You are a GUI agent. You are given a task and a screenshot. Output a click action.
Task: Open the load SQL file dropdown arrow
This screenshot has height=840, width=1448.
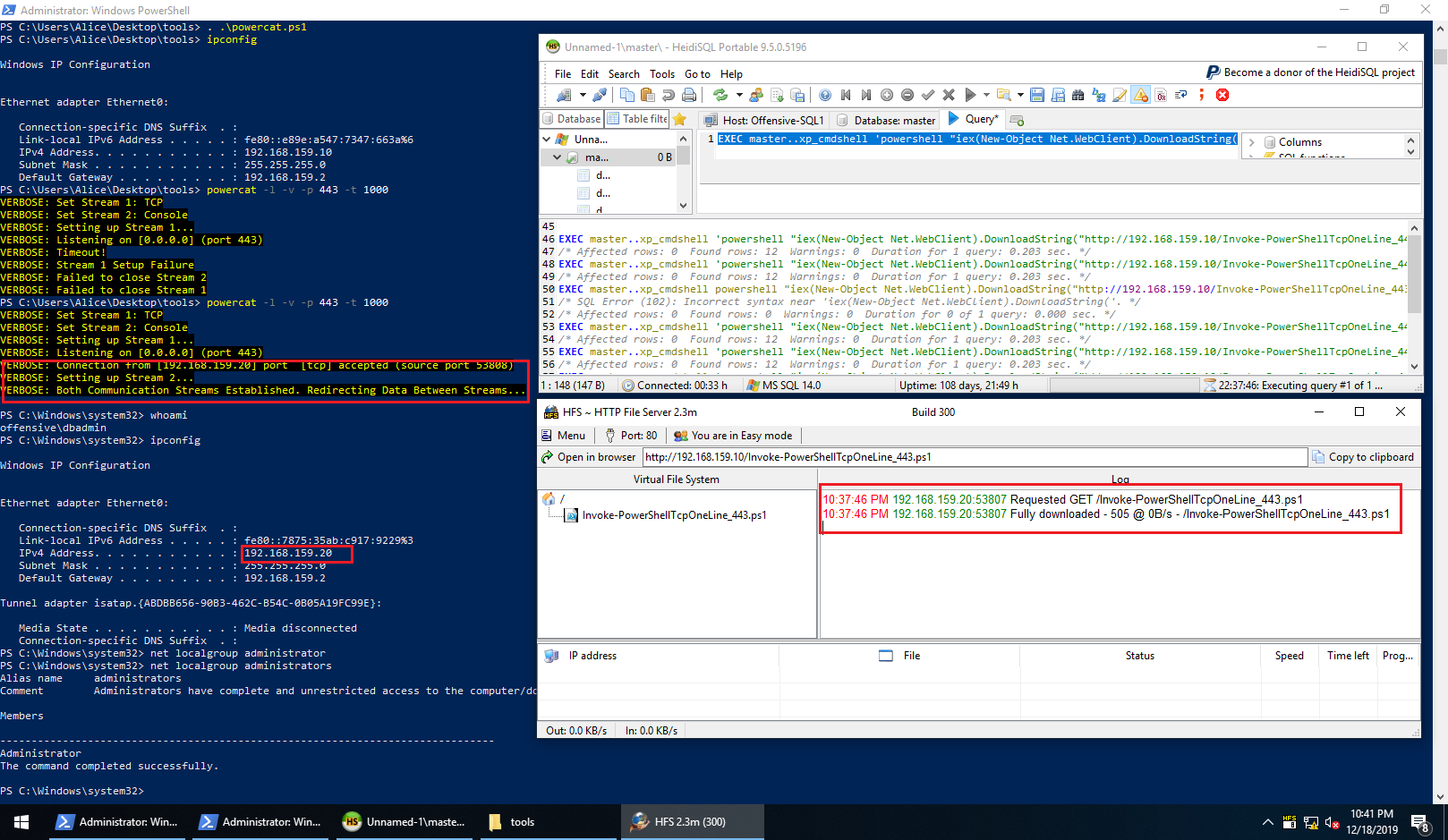pos(1020,95)
